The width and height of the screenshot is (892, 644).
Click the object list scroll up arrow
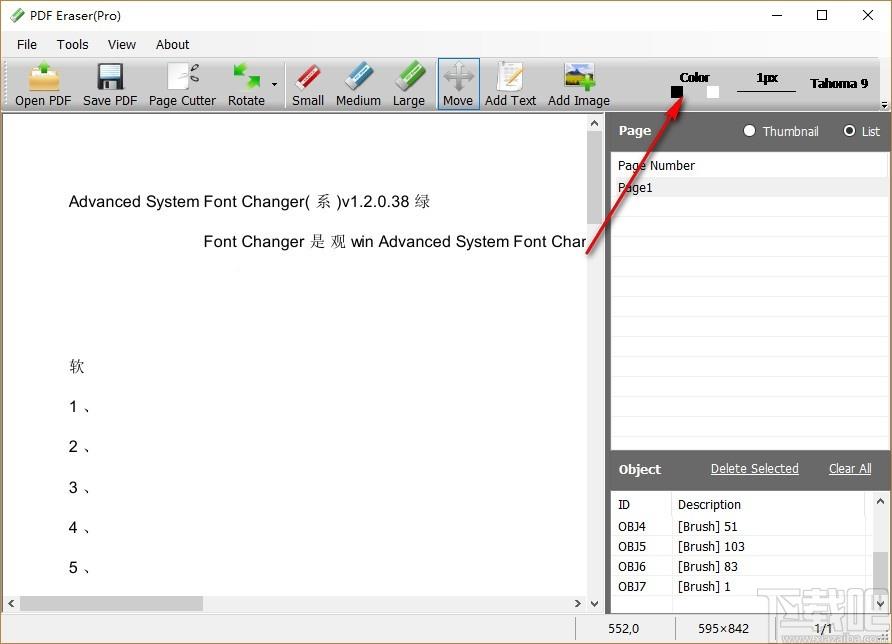(880, 501)
